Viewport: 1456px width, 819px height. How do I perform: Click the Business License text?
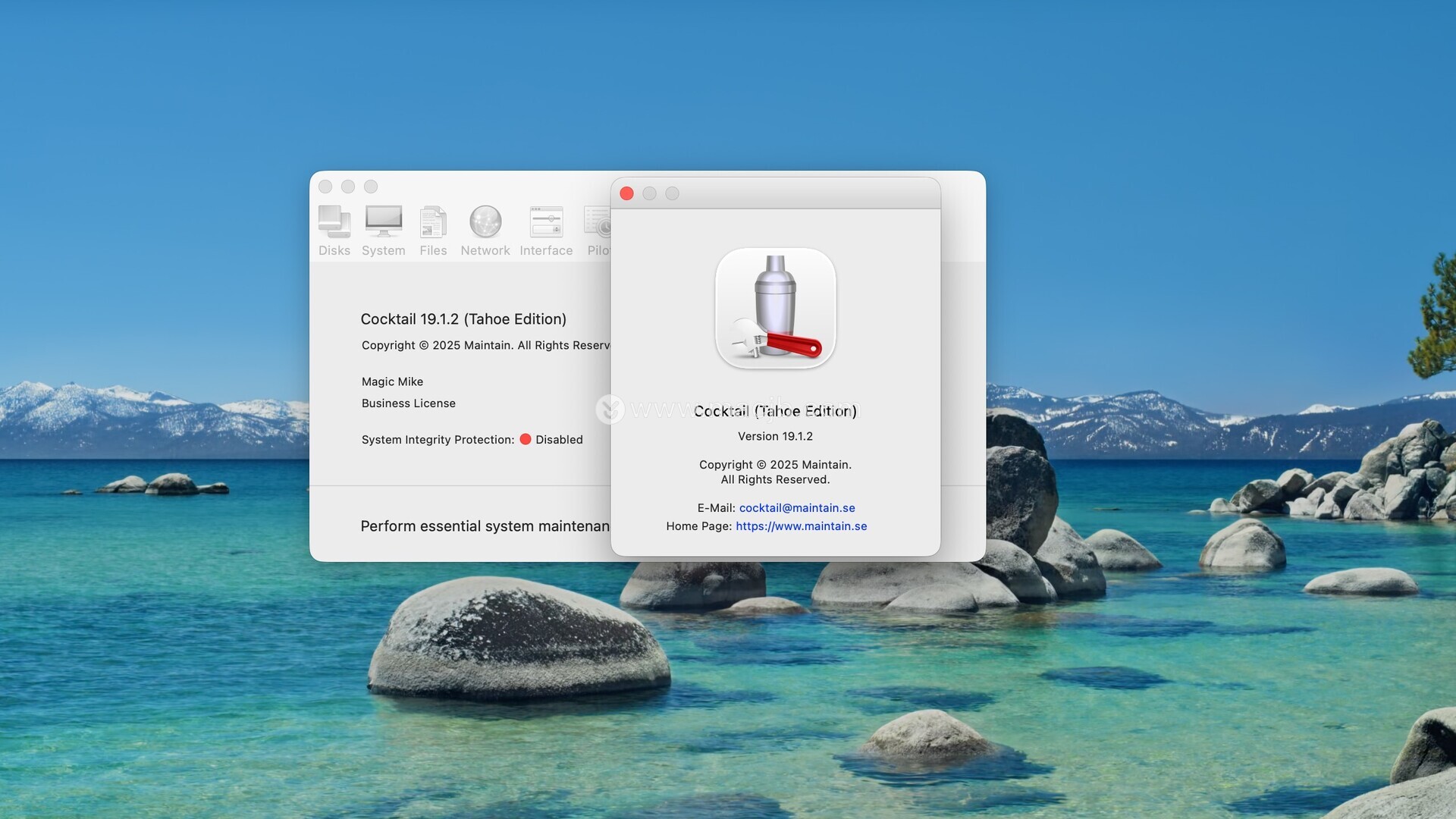[x=408, y=403]
